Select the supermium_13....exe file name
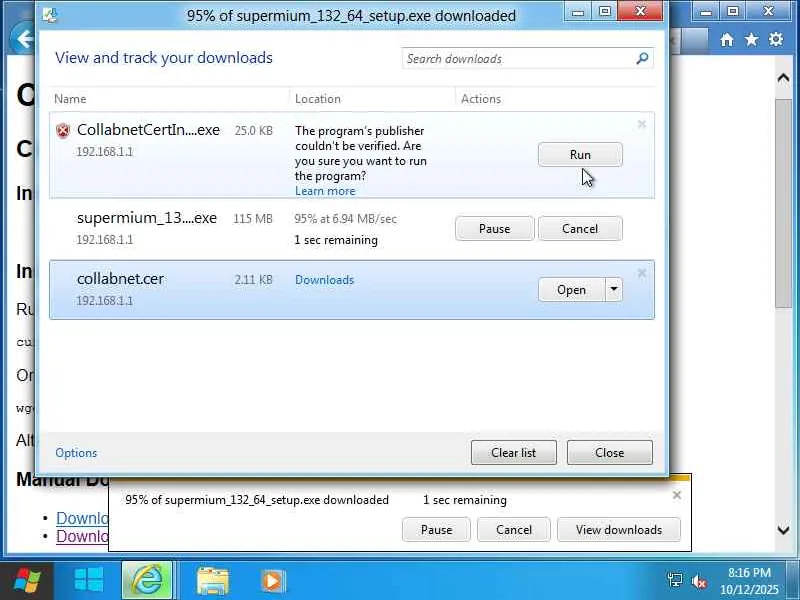This screenshot has width=800, height=600. pos(147,218)
